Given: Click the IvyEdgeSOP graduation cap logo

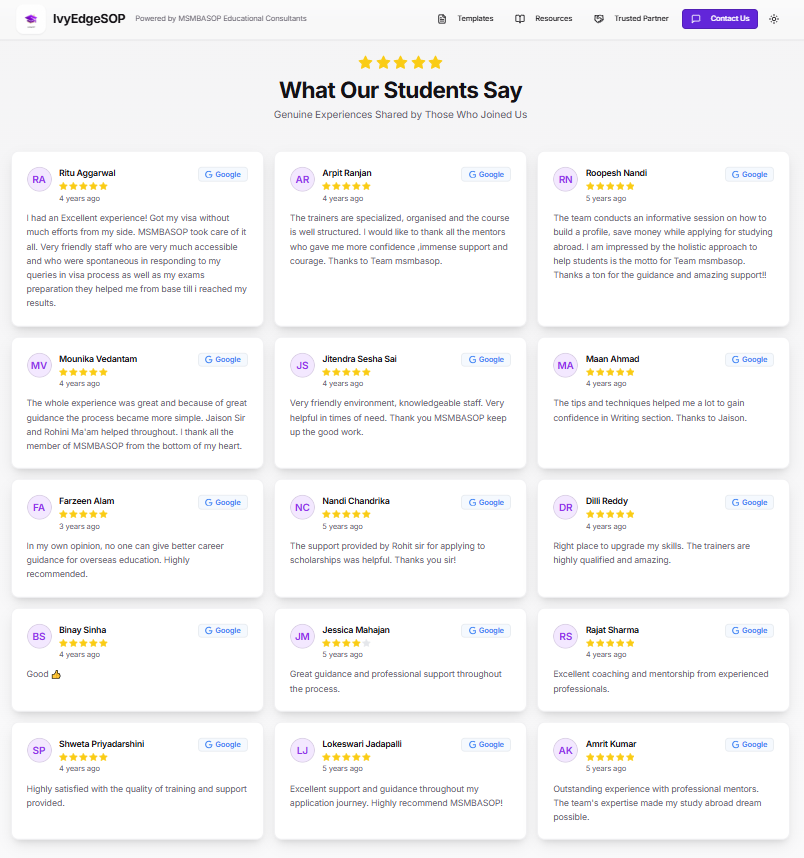Looking at the screenshot, I should click(31, 19).
